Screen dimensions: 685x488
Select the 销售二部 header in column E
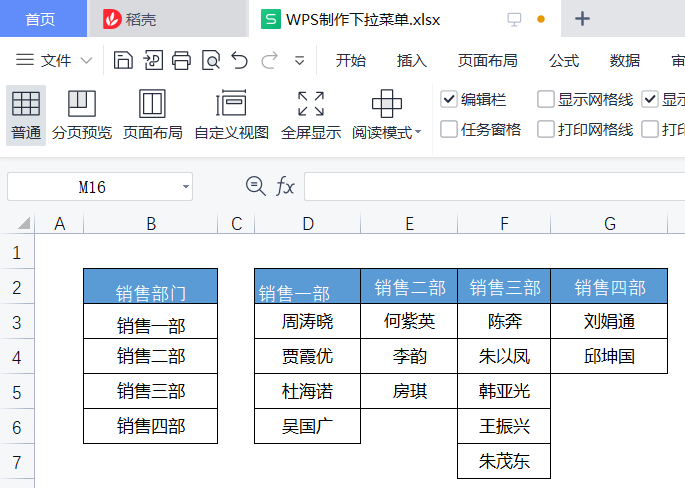[409, 286]
